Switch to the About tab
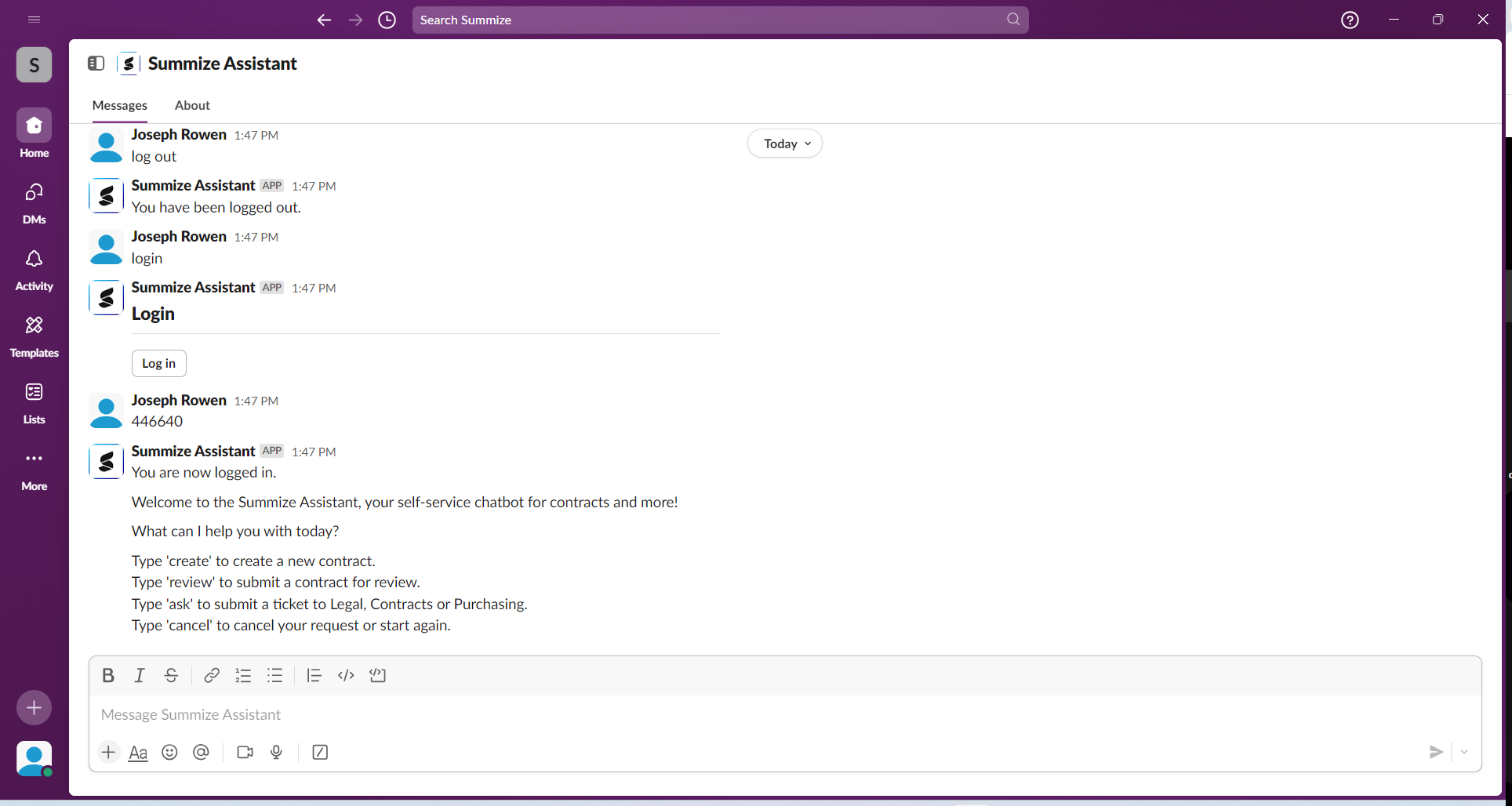This screenshot has height=806, width=1512. pyautogui.click(x=192, y=105)
